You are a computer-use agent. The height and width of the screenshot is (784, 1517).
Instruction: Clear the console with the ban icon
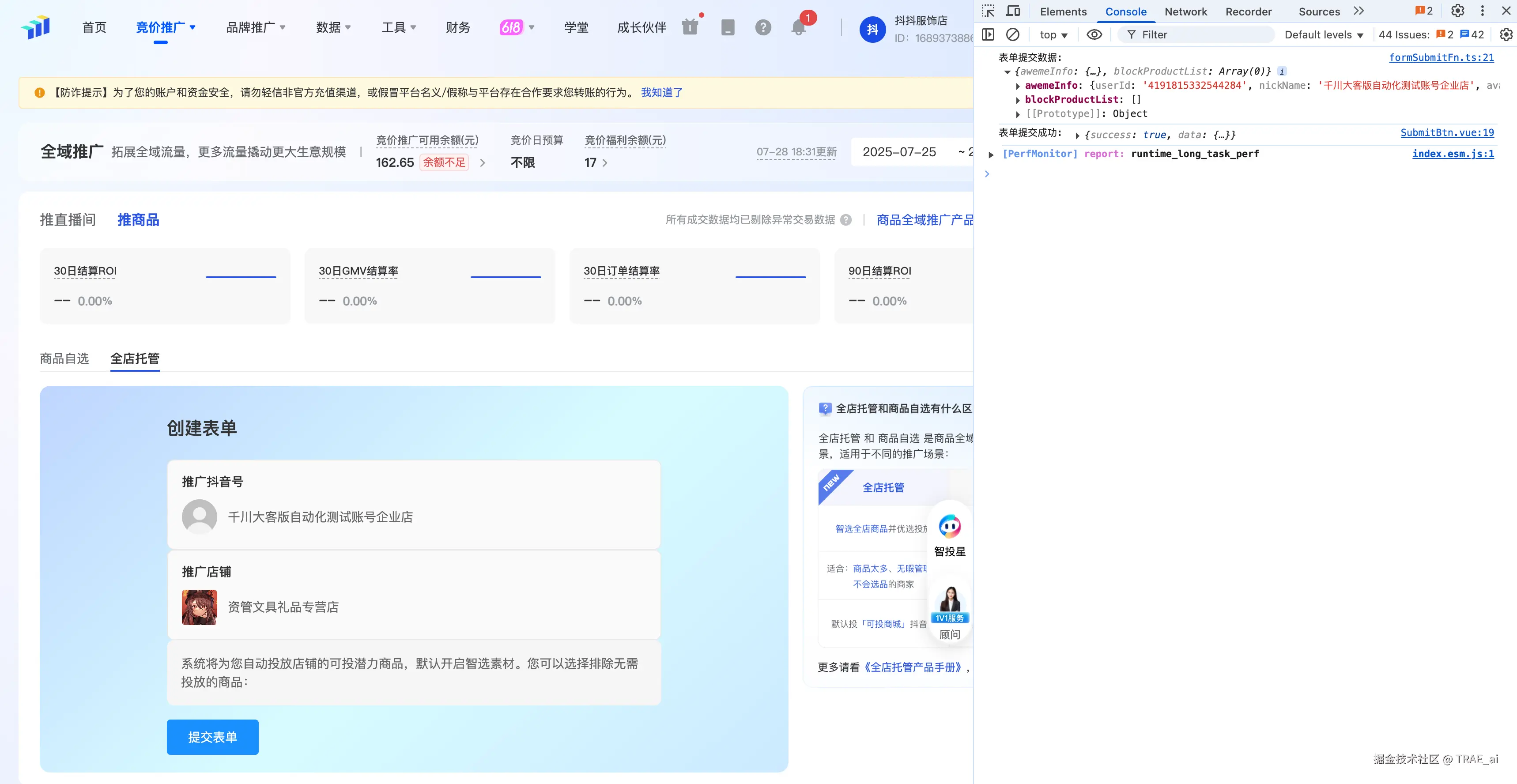(1012, 35)
